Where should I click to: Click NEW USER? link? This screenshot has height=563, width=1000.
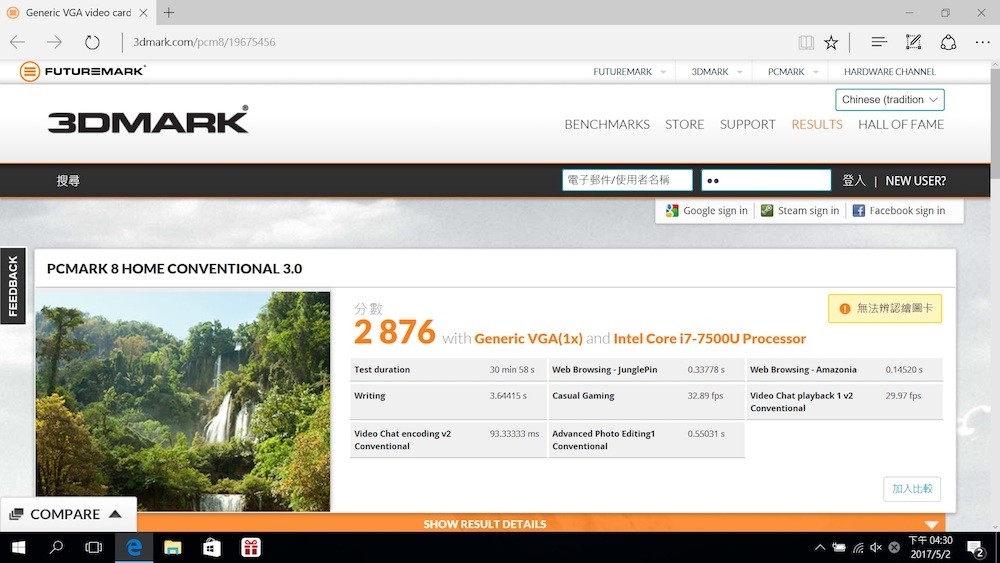(916, 181)
